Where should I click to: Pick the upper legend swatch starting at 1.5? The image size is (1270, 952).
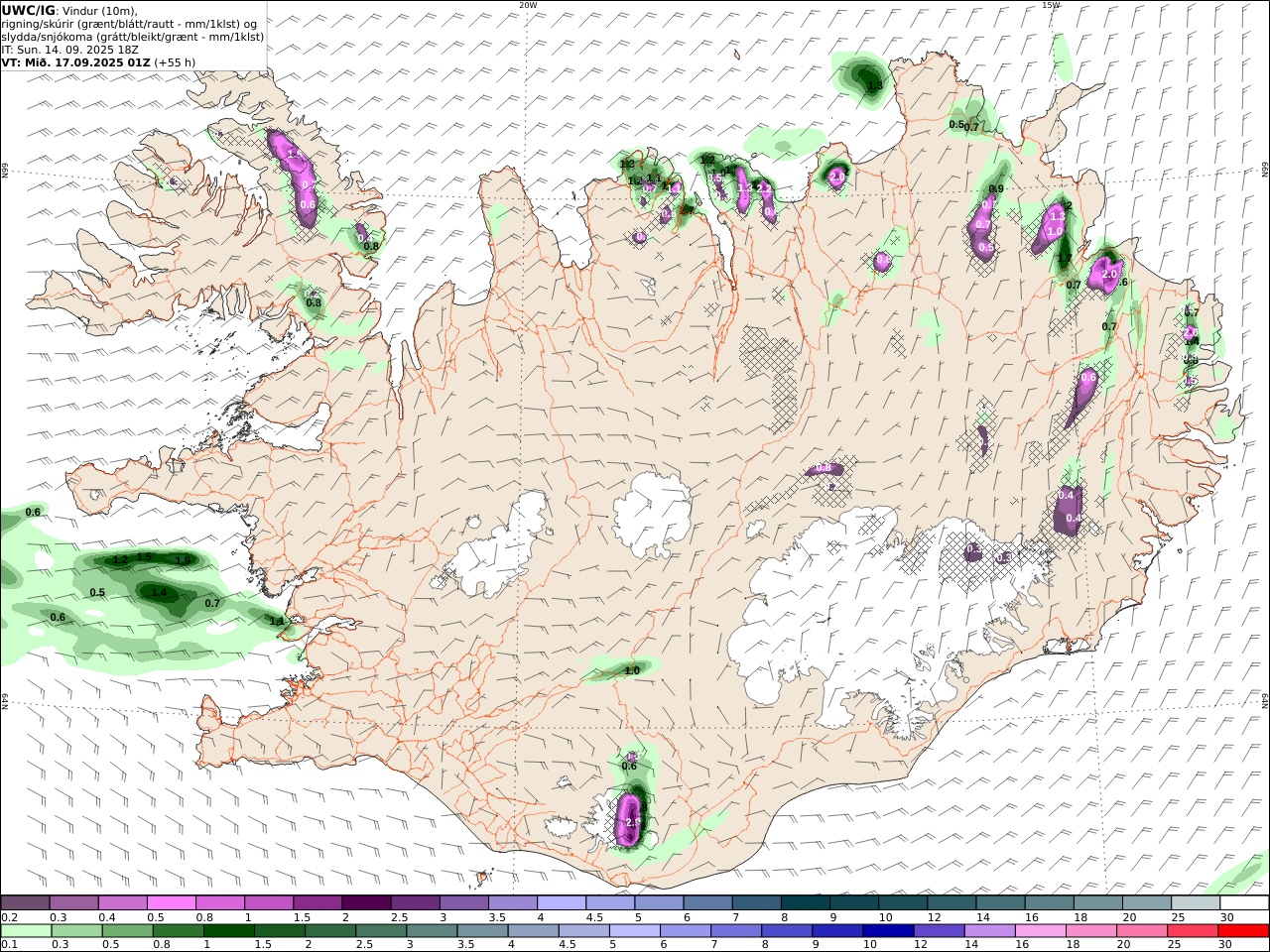[x=317, y=903]
